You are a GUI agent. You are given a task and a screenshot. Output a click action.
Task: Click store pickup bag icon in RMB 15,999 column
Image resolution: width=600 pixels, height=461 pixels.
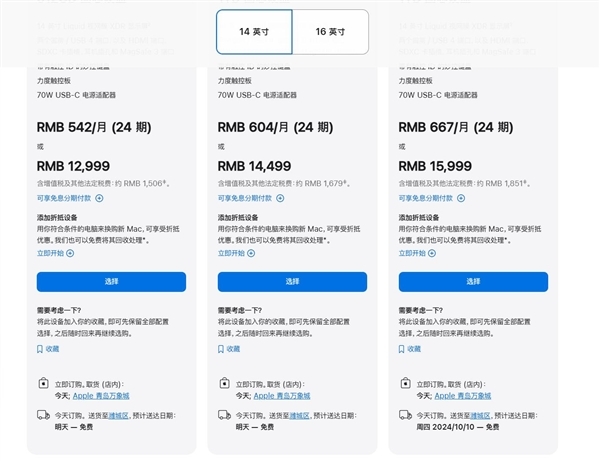(x=405, y=383)
